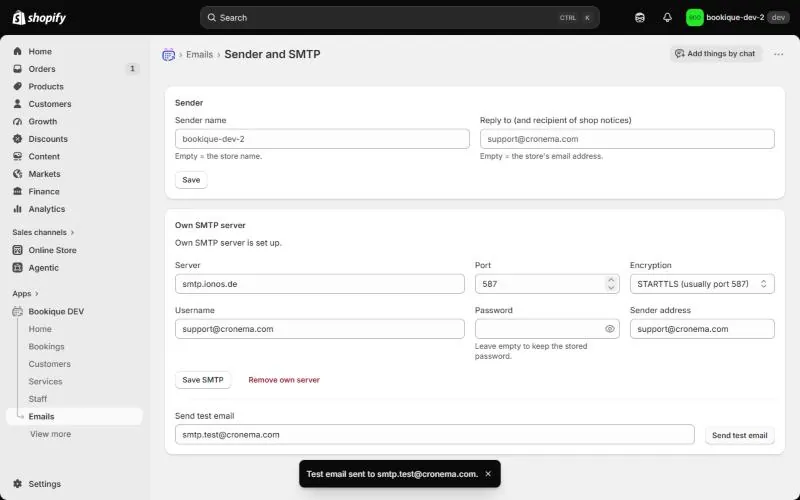Open the Encryption dropdown
Viewport: 800px width, 500px height.
coord(702,284)
